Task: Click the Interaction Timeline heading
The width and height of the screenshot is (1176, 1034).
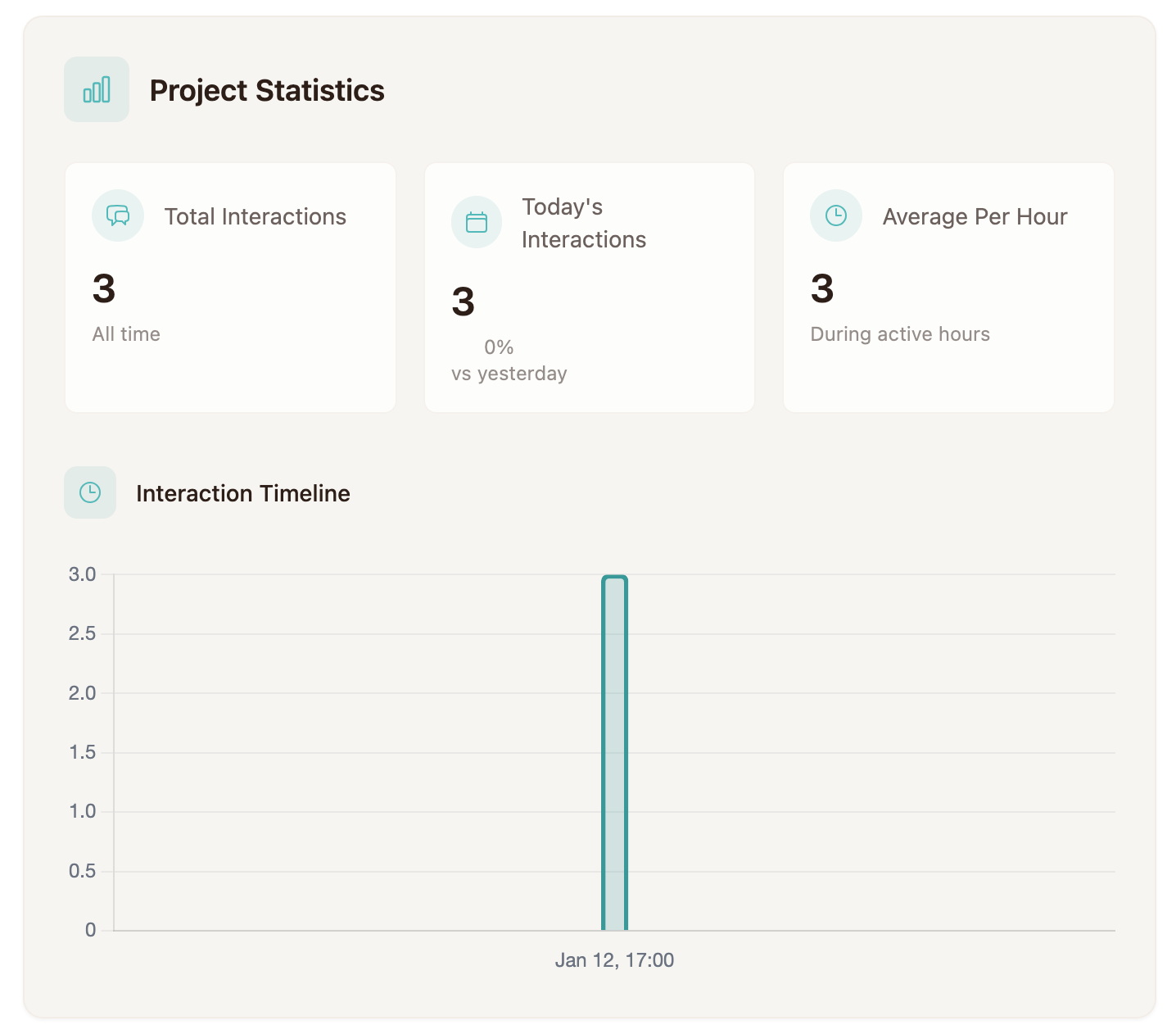Action: pyautogui.click(x=243, y=493)
